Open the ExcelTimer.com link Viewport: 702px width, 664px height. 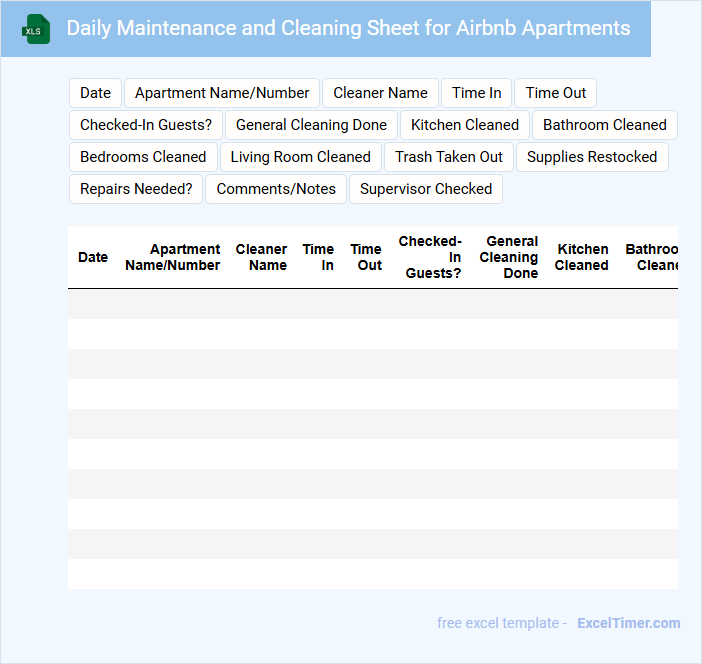(628, 623)
